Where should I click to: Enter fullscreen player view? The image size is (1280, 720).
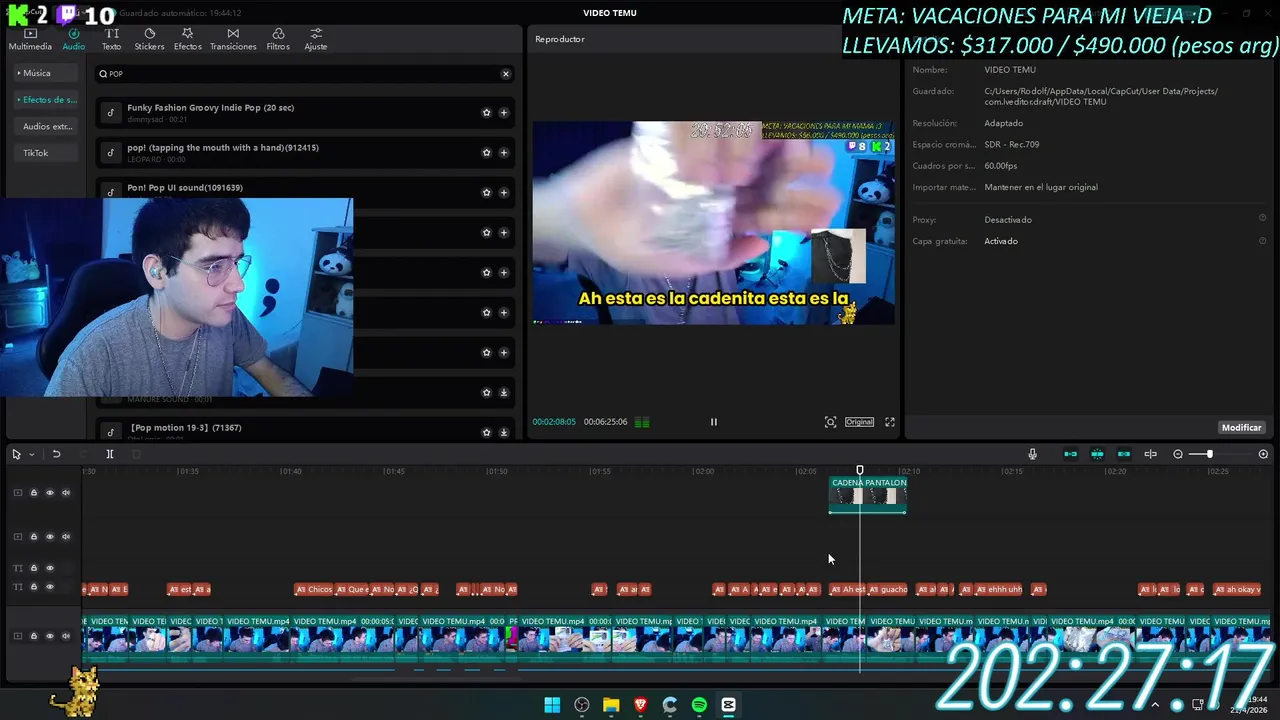pos(890,422)
